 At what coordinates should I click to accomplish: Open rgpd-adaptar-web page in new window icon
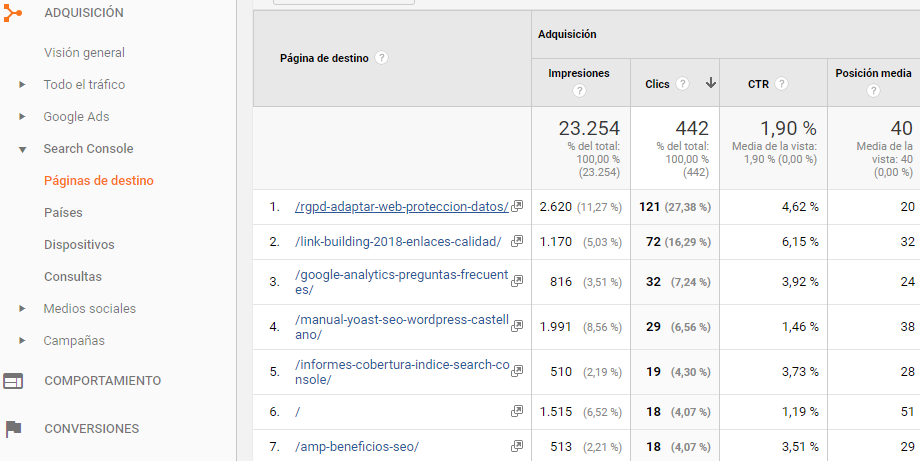tap(517, 207)
